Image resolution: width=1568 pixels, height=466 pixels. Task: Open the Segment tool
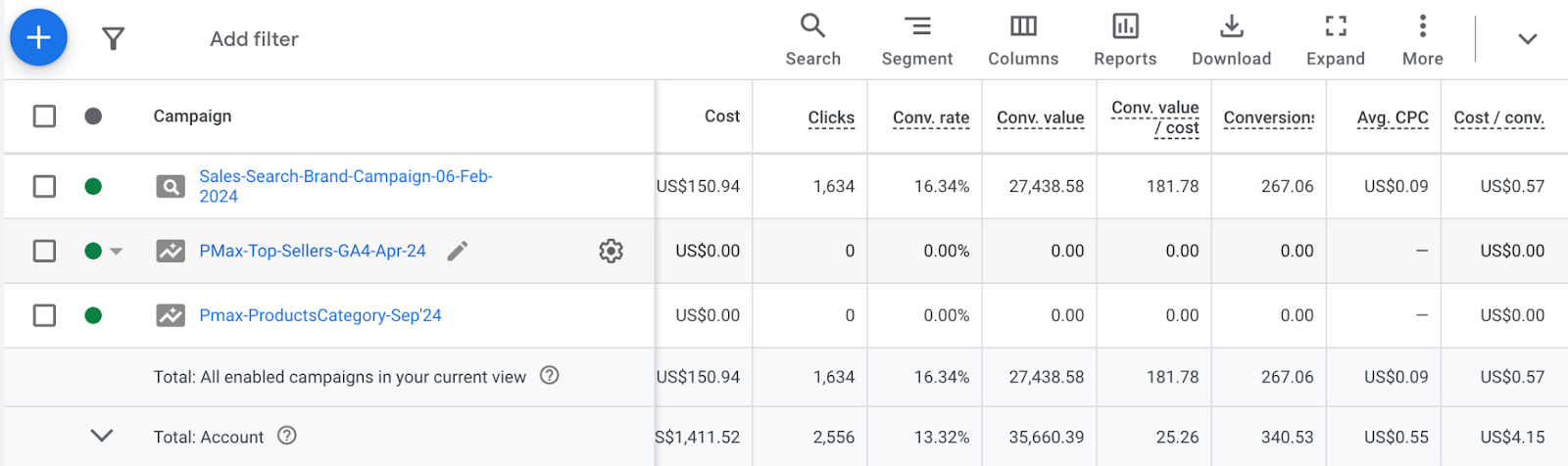coord(916,40)
